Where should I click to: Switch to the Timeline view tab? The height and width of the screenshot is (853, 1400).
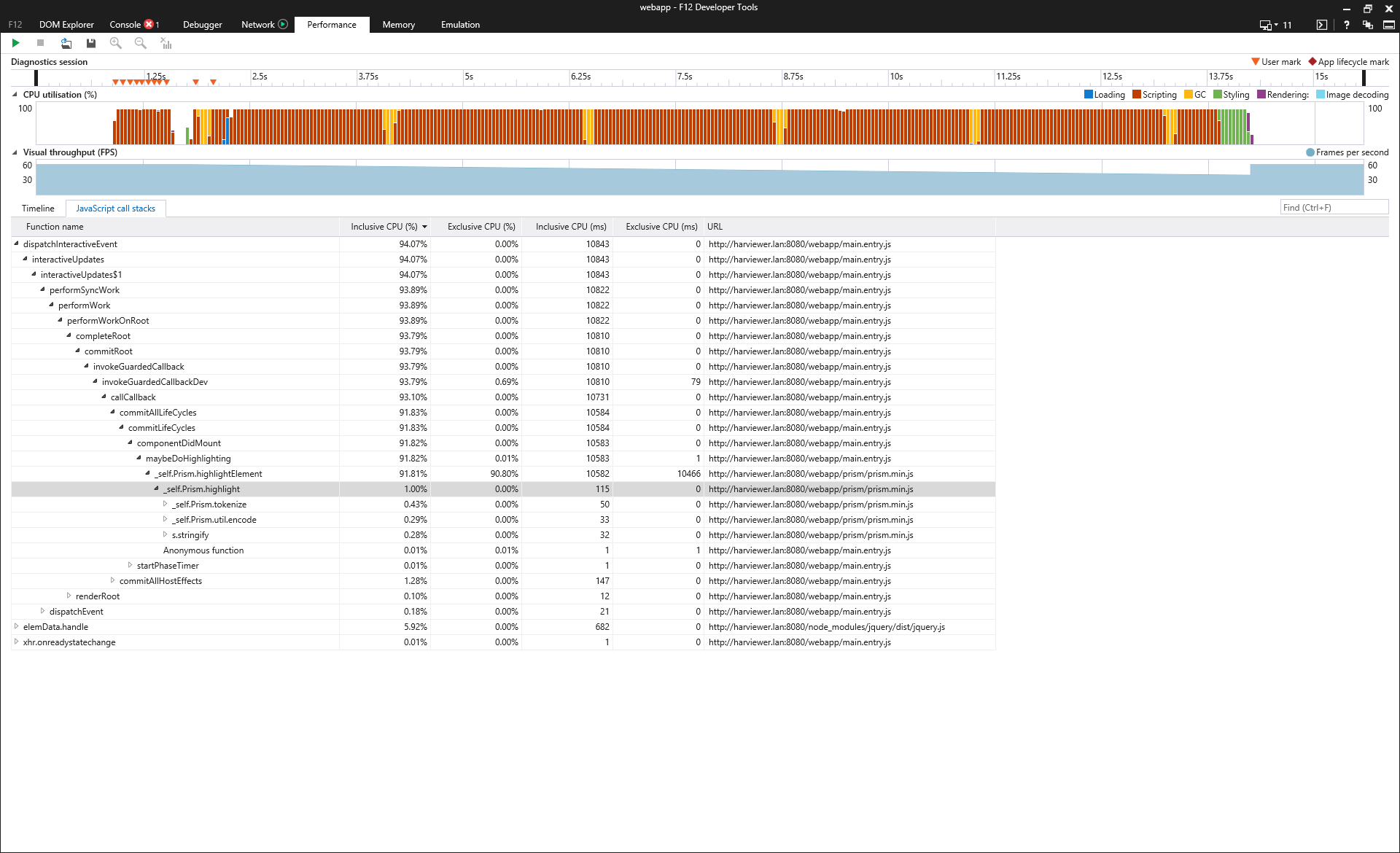(38, 208)
